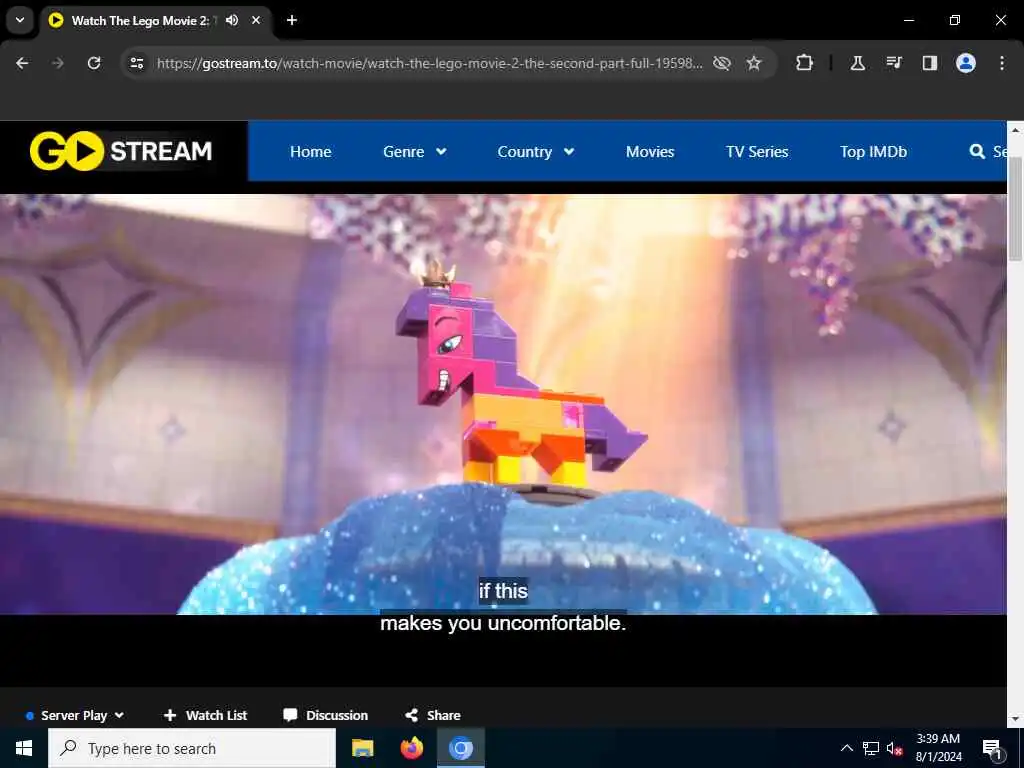Open Chrome Labs flask icon
The image size is (1024, 768).
(x=857, y=63)
